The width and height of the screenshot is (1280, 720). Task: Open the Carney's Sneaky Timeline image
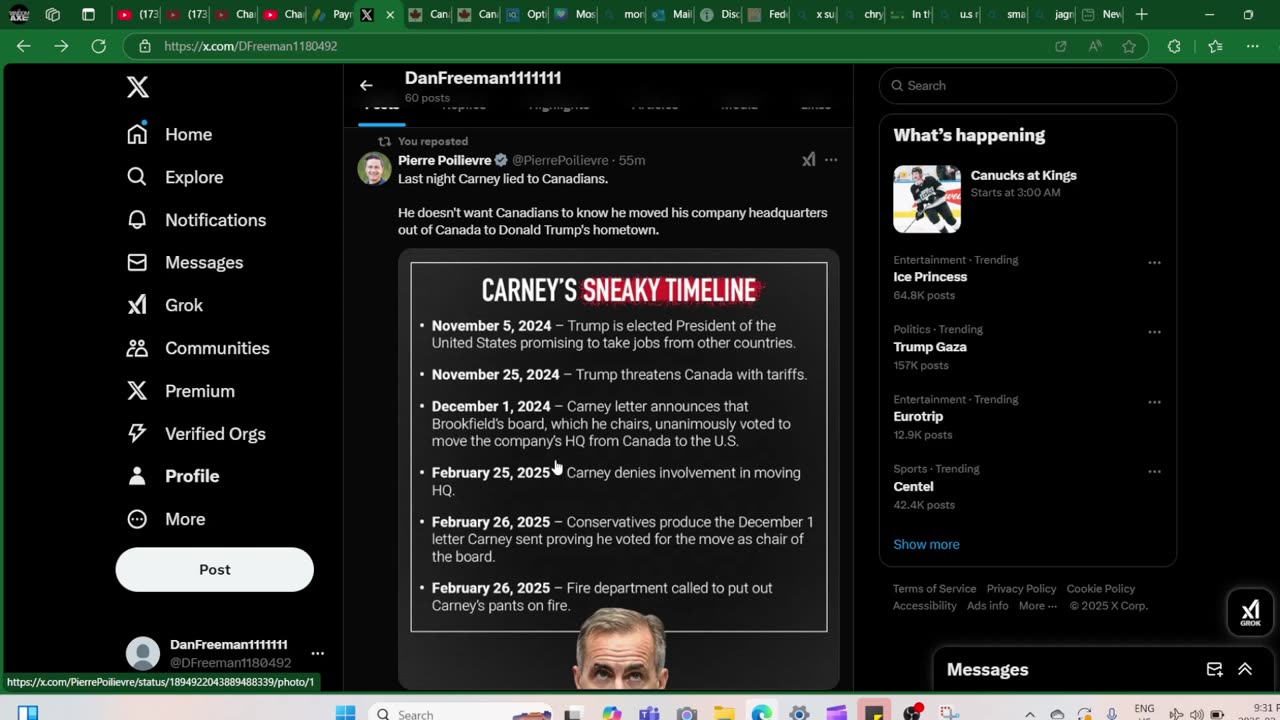[619, 469]
